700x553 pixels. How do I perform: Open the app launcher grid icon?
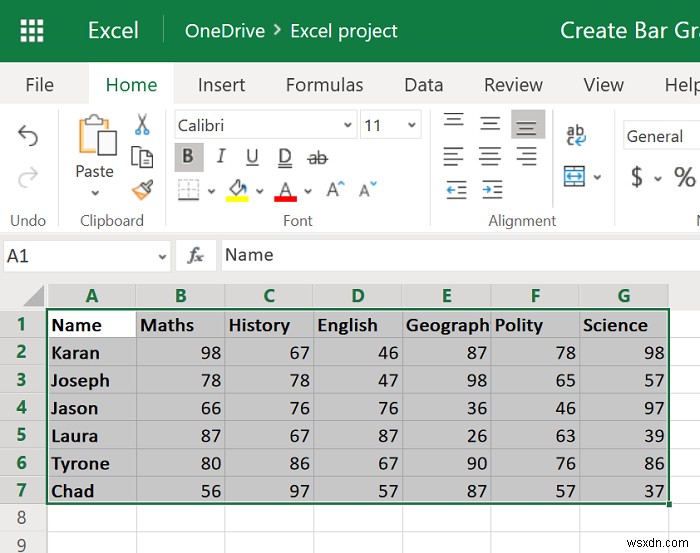click(32, 30)
